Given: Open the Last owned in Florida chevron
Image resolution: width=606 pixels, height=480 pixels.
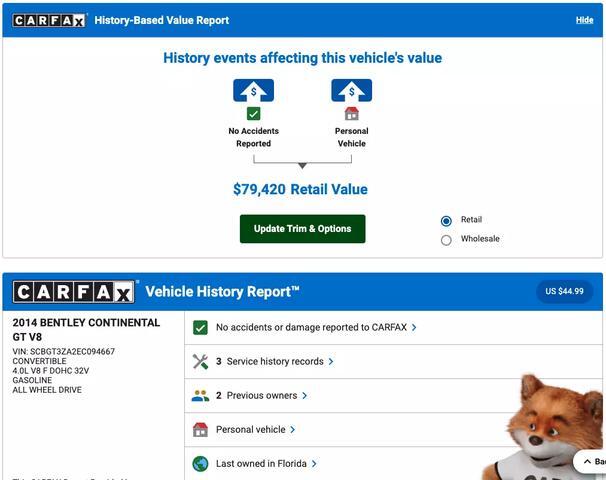Looking at the screenshot, I should click(x=314, y=464).
